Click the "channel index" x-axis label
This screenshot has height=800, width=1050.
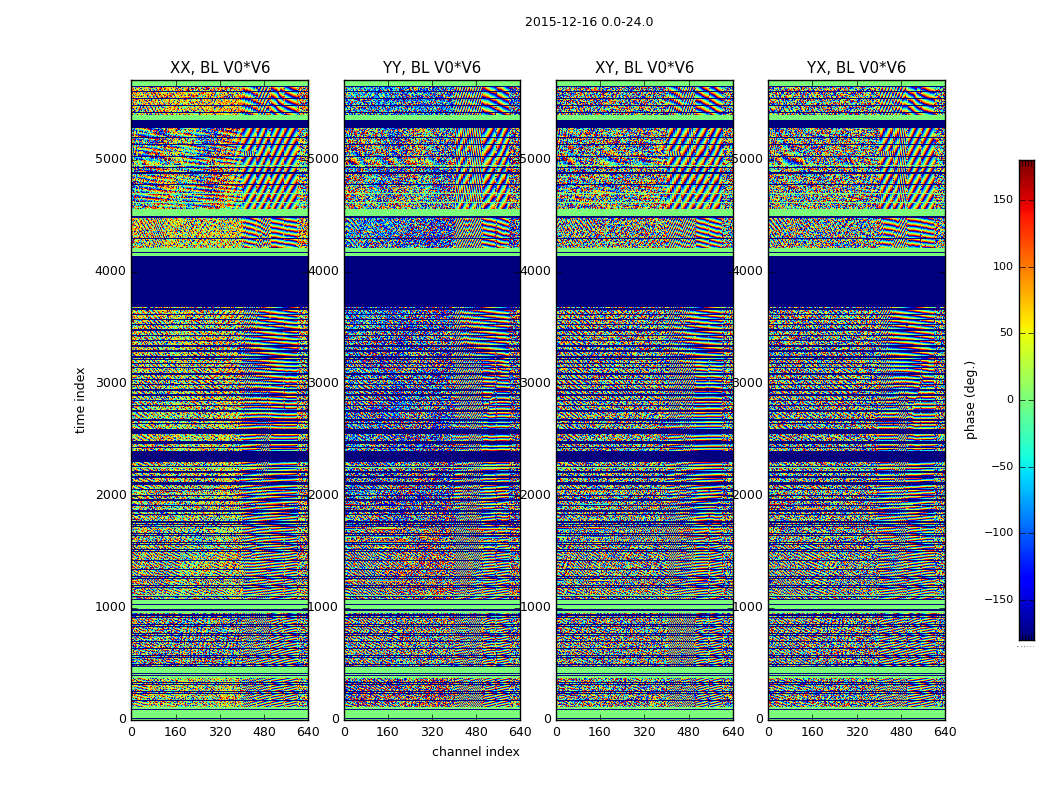point(475,752)
